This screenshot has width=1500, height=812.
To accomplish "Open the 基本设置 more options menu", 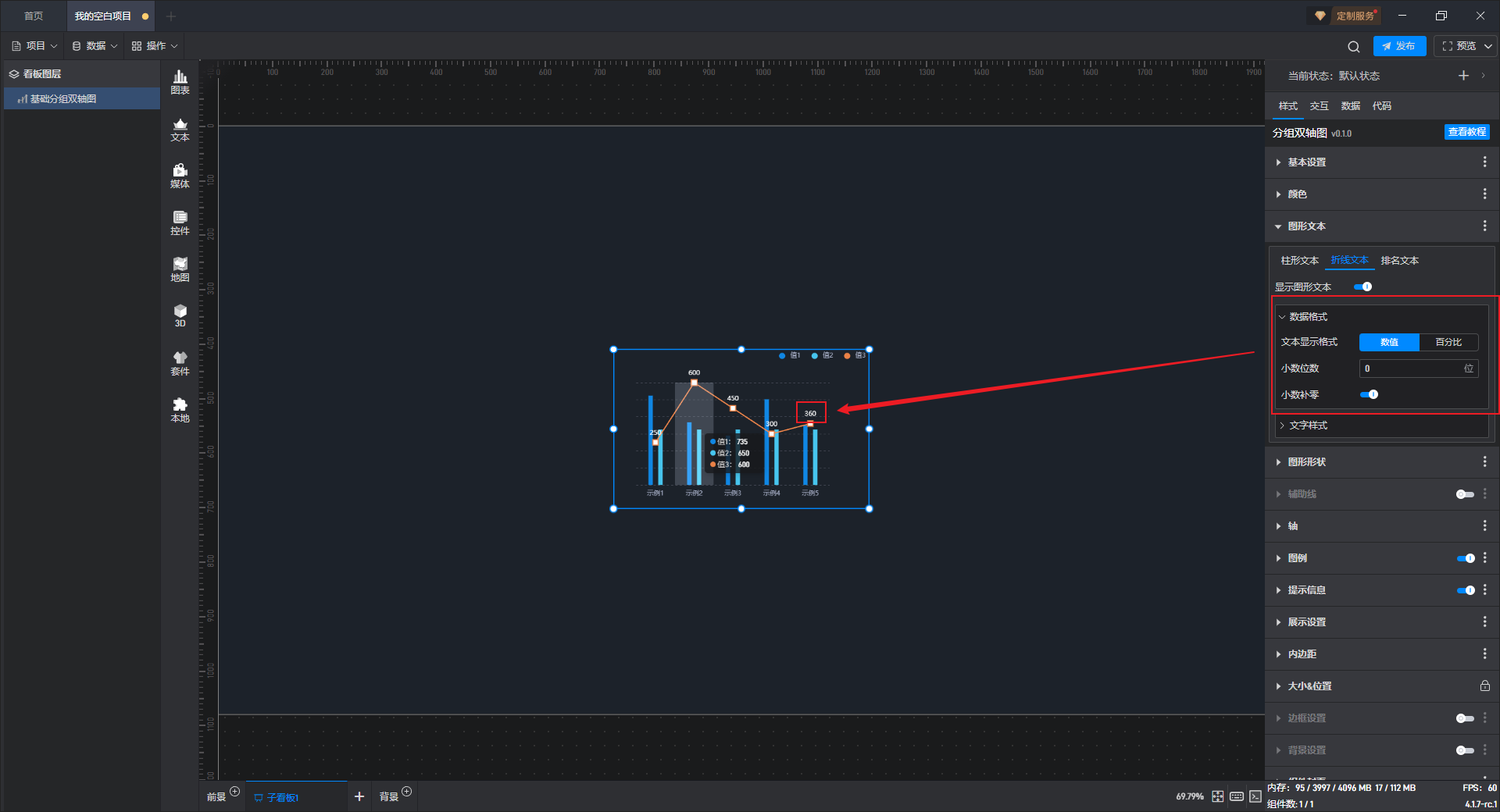I will tap(1484, 162).
